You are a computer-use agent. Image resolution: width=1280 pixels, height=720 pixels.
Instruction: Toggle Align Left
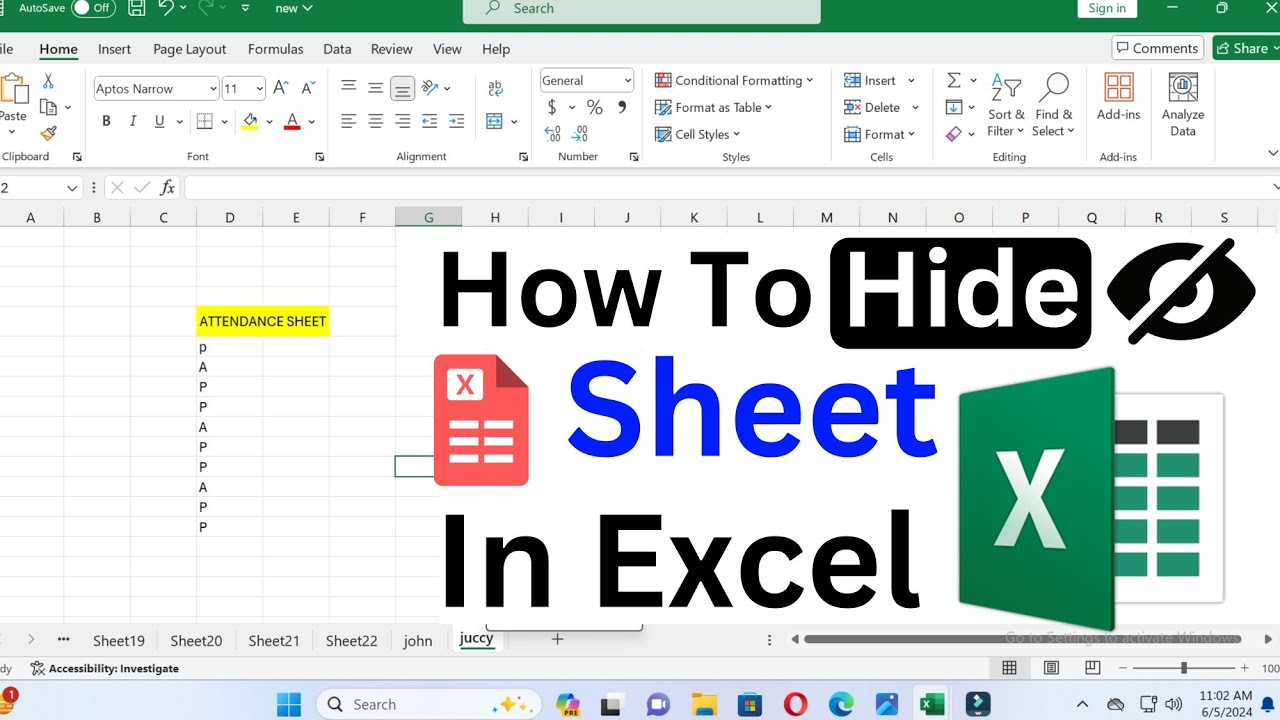(x=348, y=121)
